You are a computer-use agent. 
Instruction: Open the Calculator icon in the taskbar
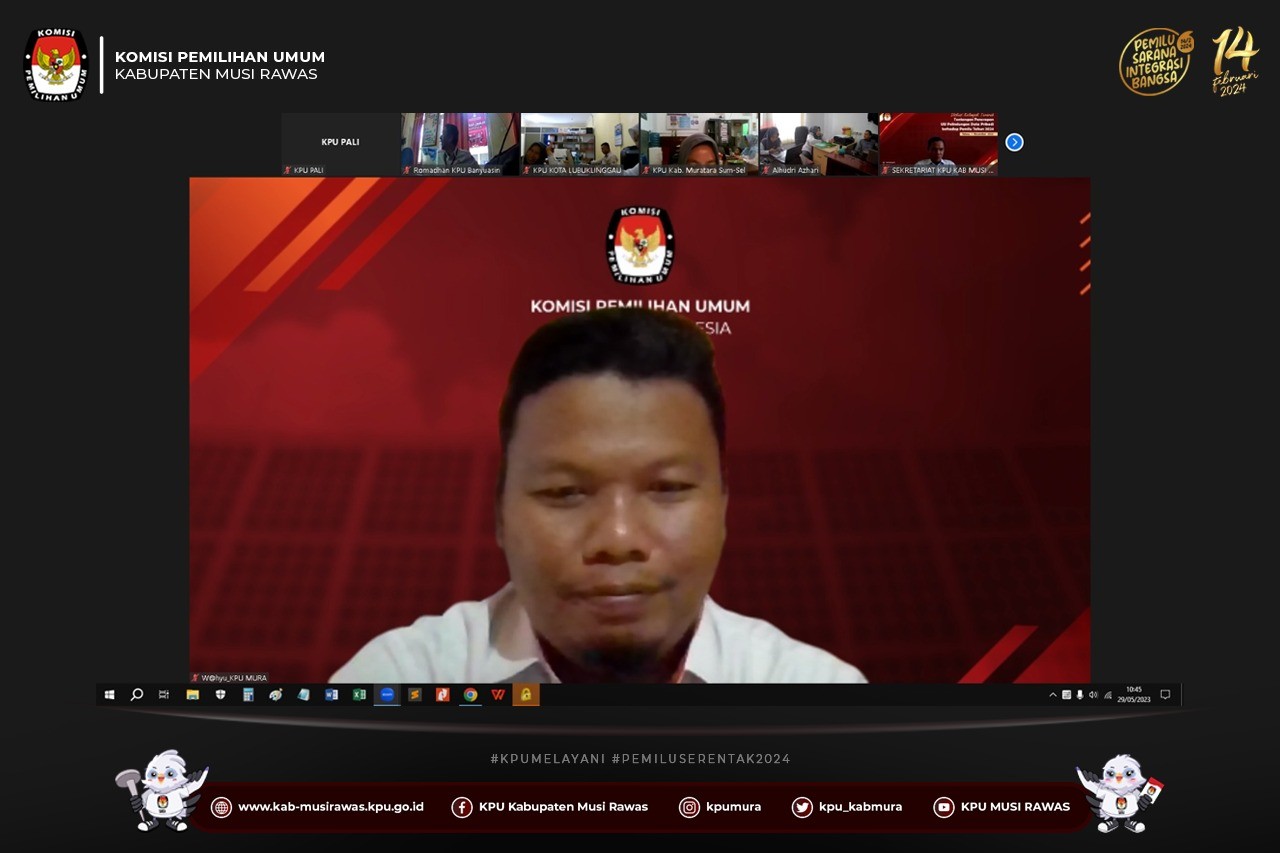pos(248,695)
